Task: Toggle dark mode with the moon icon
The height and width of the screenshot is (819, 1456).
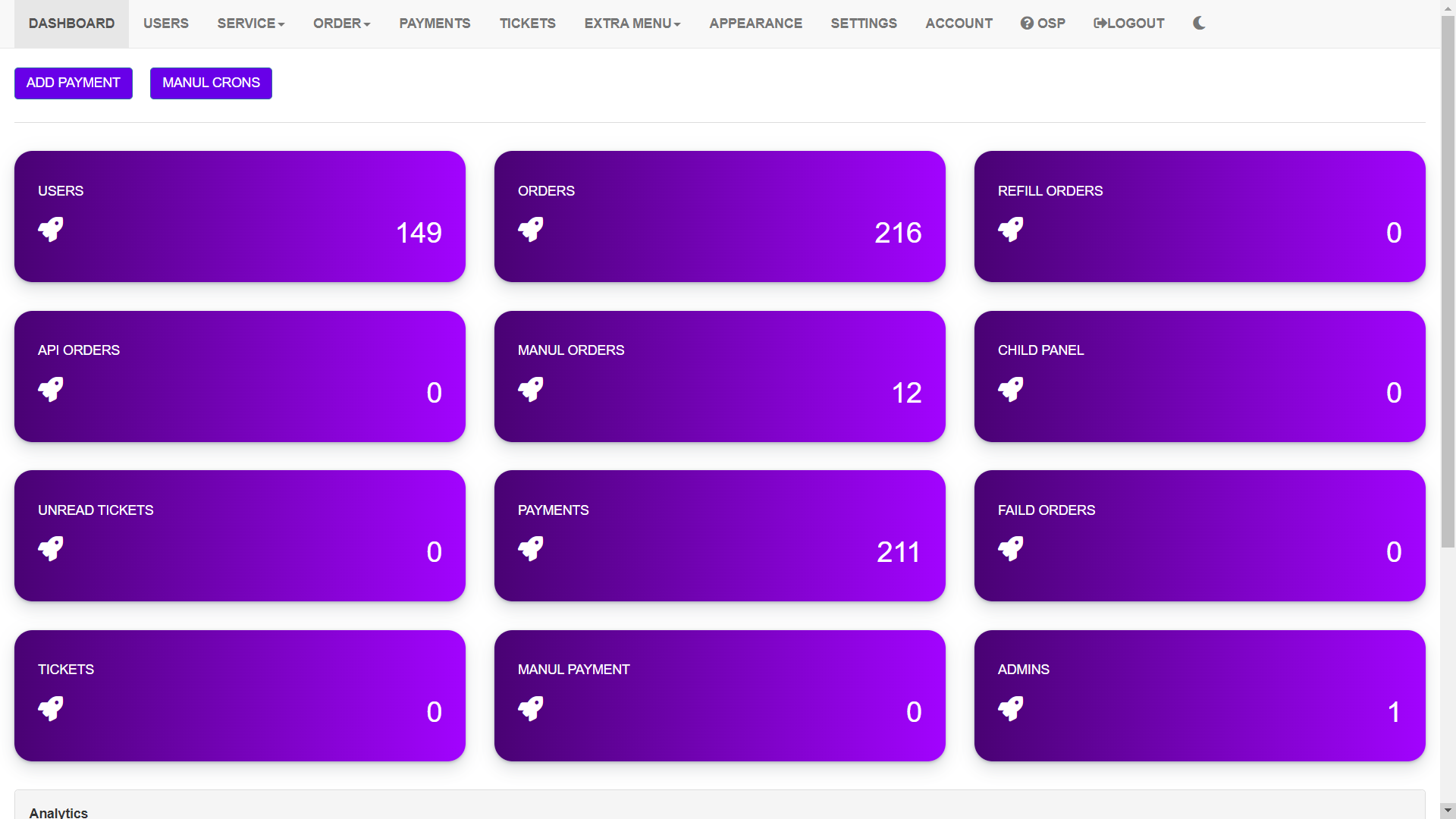Action: click(1199, 24)
